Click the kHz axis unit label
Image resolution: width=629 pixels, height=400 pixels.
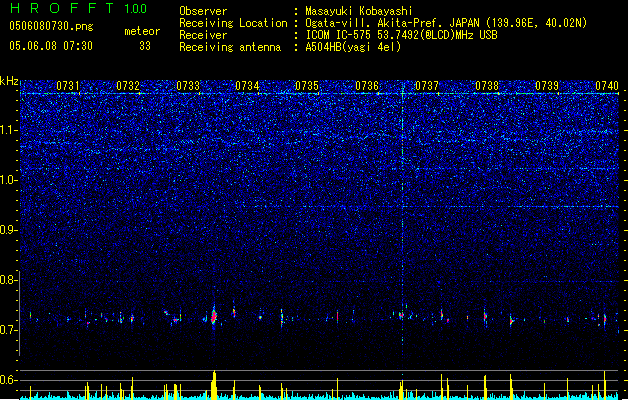[9, 81]
